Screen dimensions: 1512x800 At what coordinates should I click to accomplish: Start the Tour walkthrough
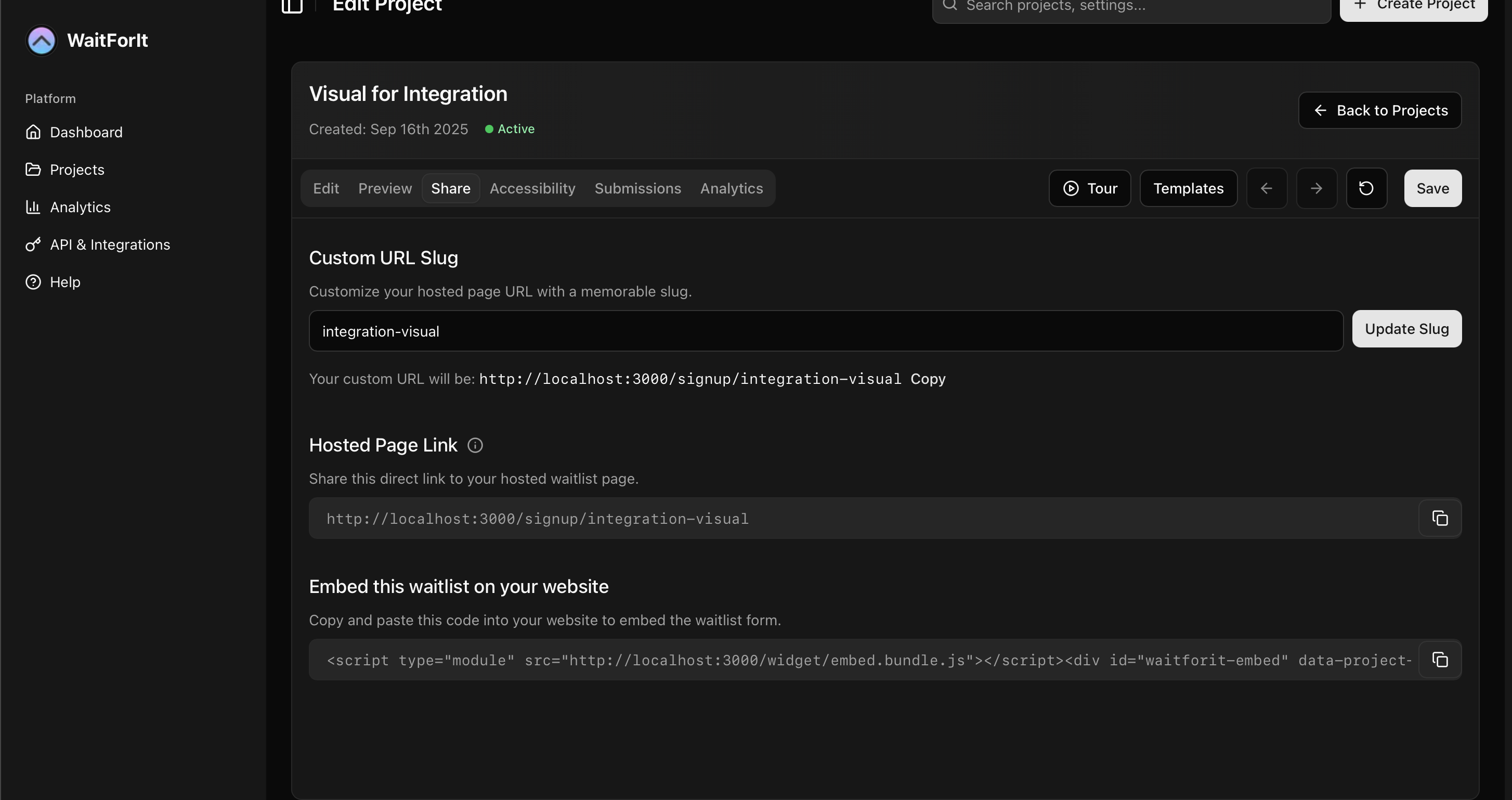(1090, 188)
